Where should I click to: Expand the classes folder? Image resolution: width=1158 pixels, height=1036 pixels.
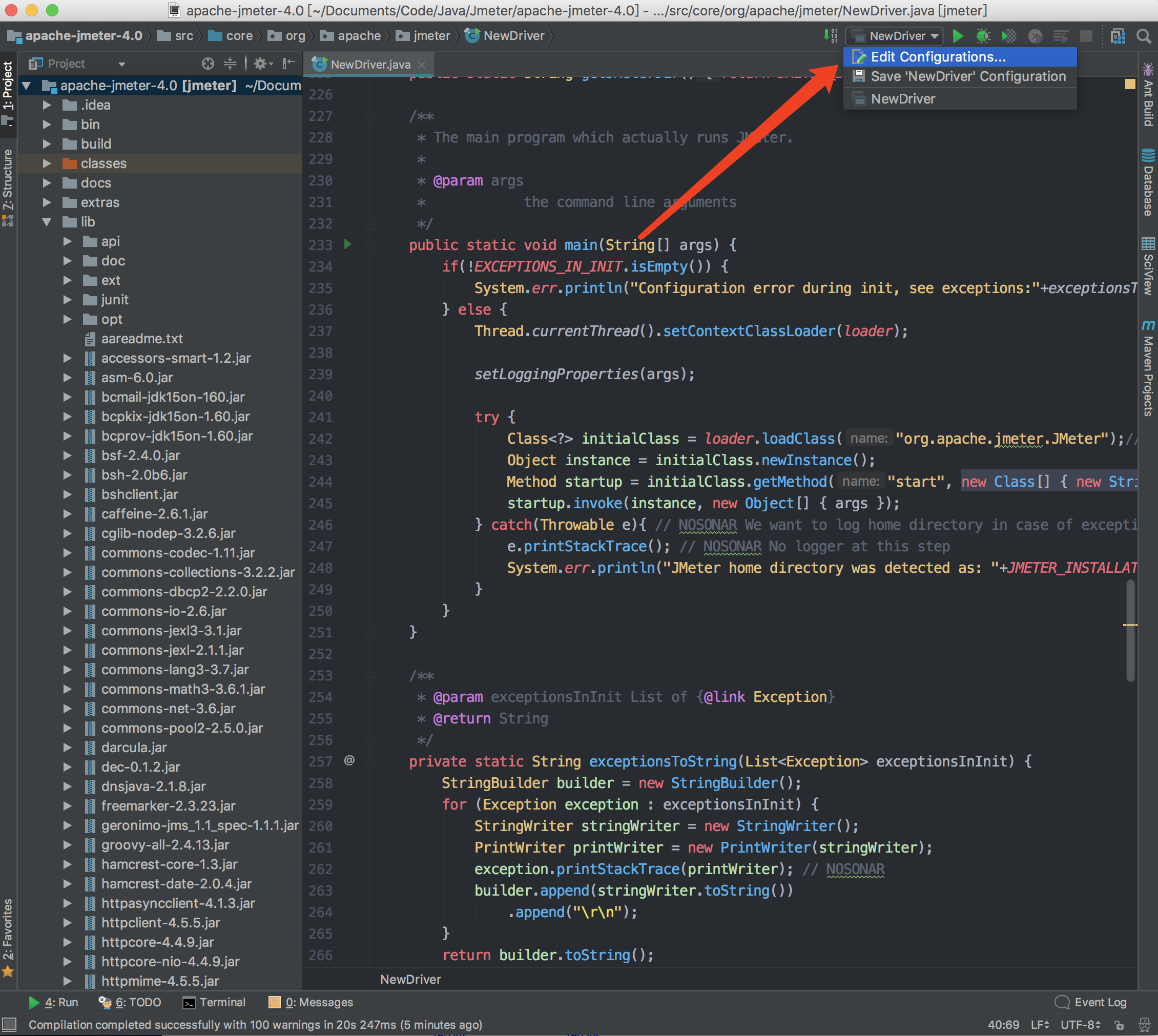tap(47, 163)
